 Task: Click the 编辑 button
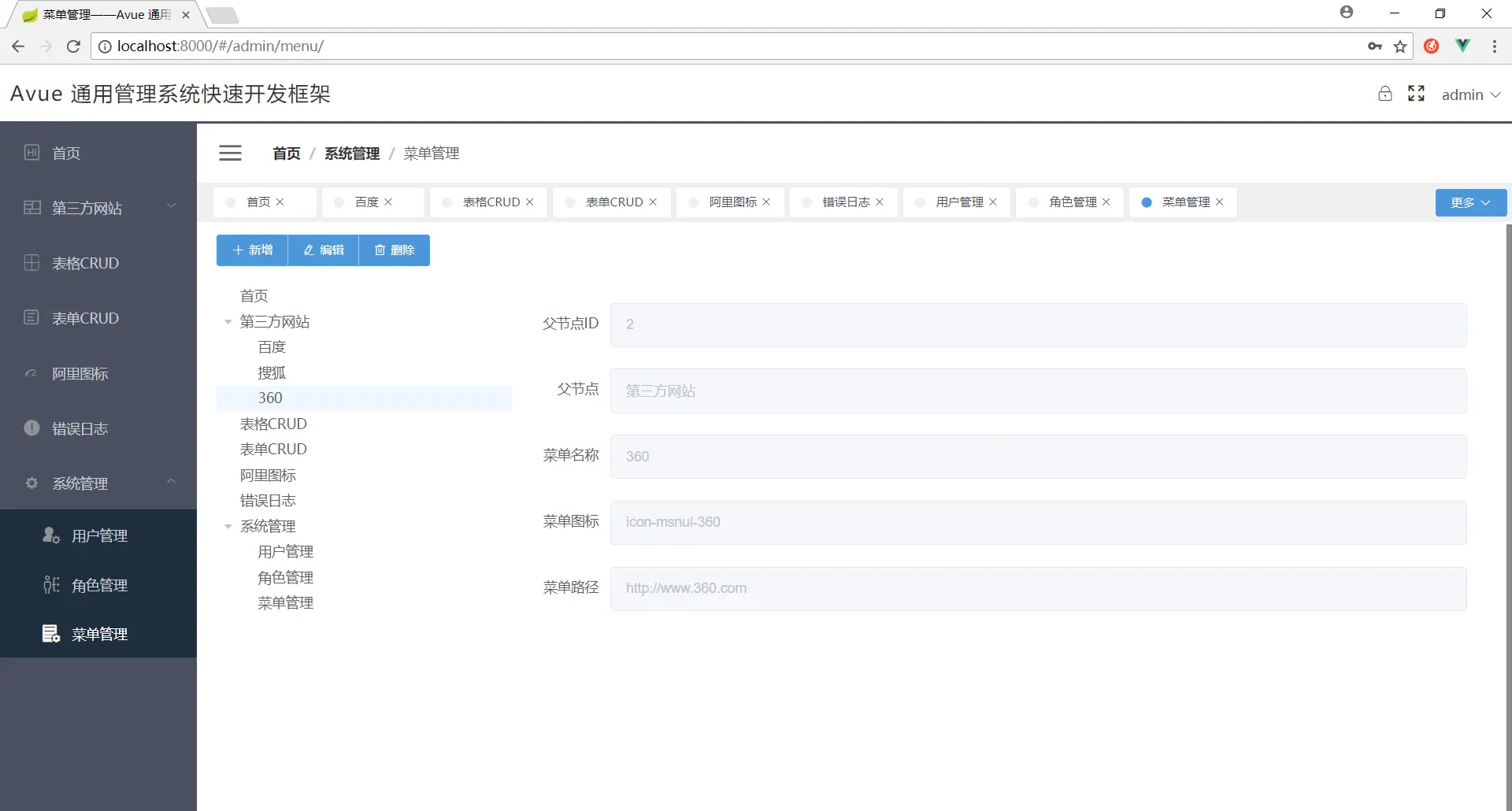click(324, 250)
